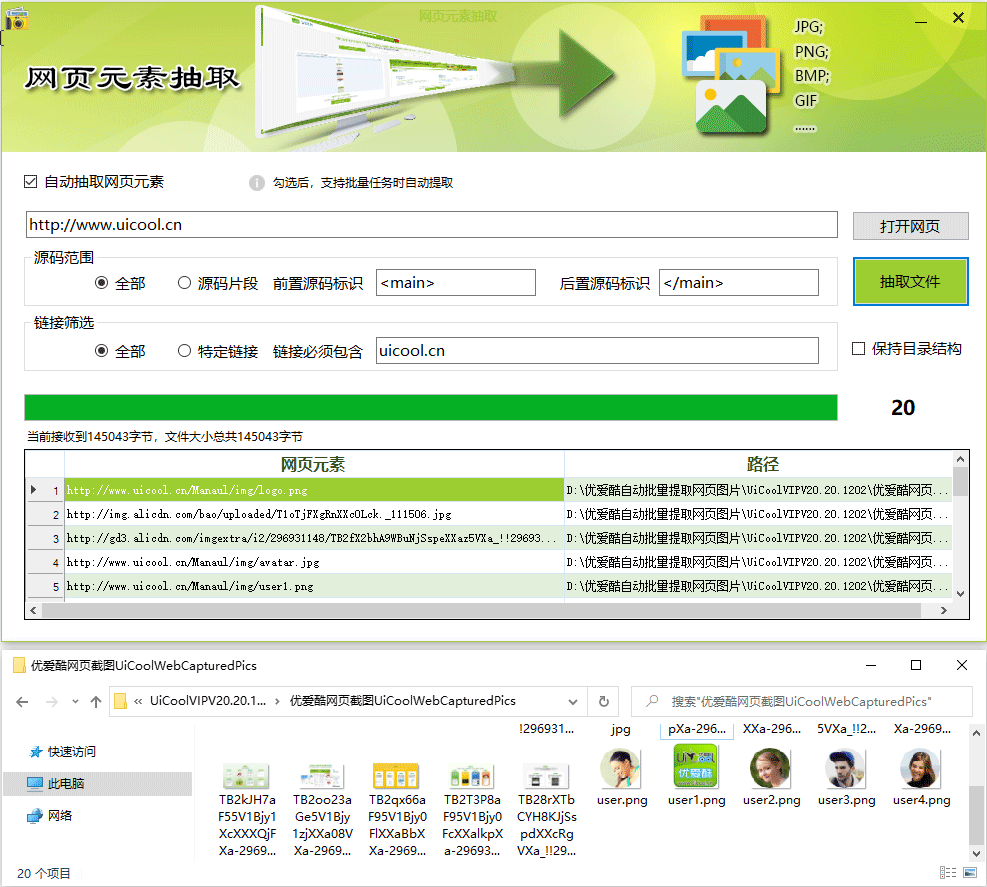Image resolution: width=987 pixels, height=887 pixels.
Task: Expand hidden path chevron in address bar
Action: pyautogui.click(x=138, y=701)
